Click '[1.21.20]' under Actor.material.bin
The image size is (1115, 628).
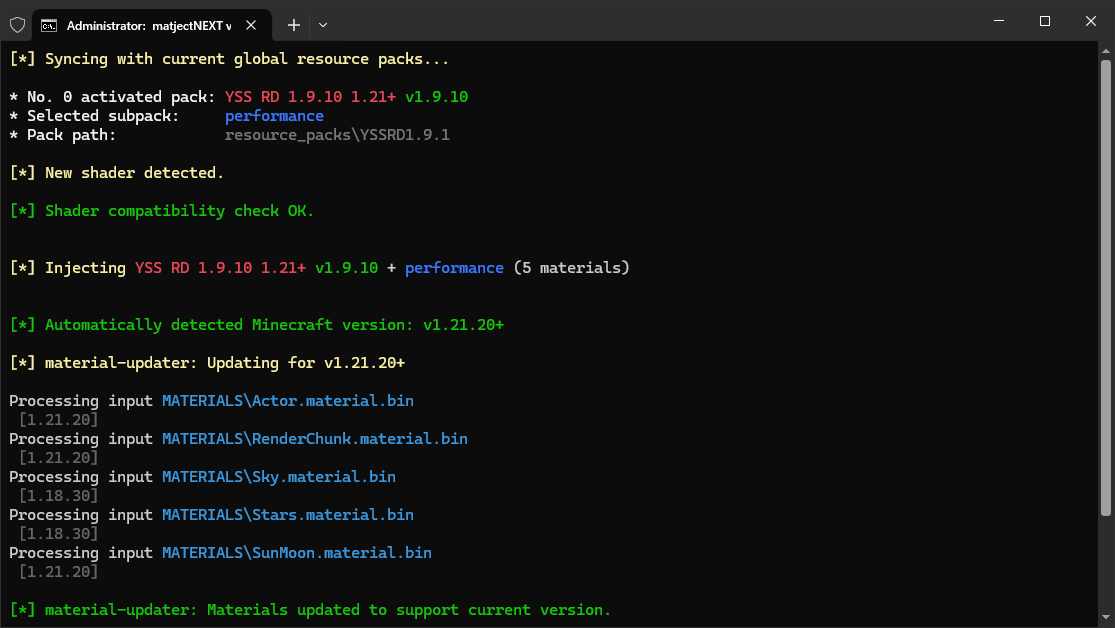(x=58, y=420)
